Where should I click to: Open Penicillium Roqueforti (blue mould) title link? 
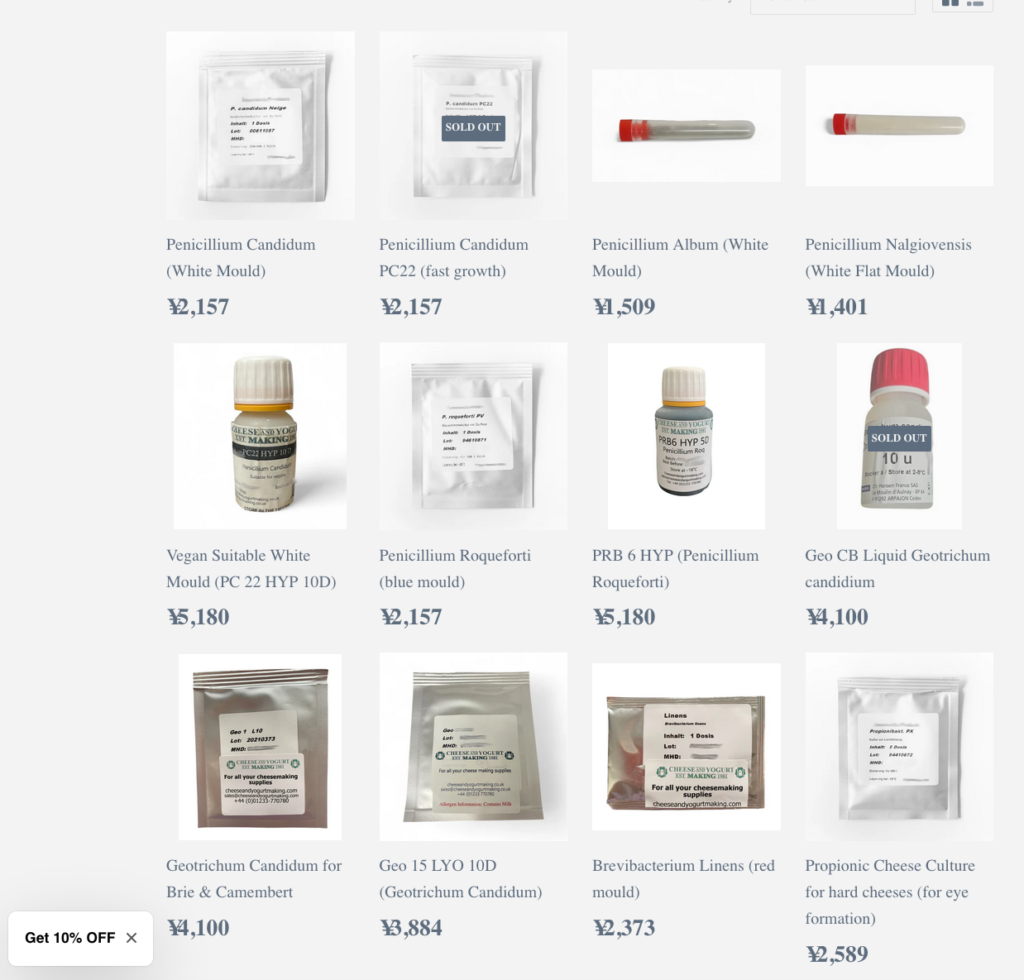tap(455, 569)
